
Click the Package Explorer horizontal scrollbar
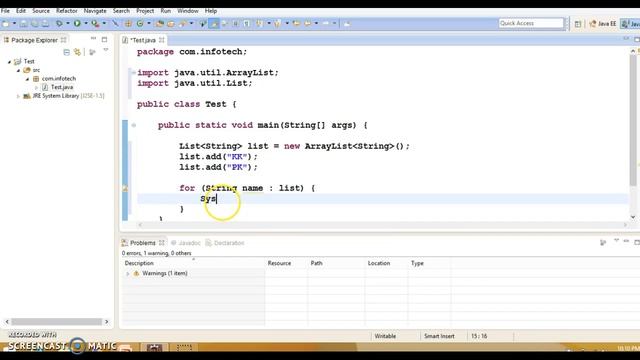click(x=56, y=322)
